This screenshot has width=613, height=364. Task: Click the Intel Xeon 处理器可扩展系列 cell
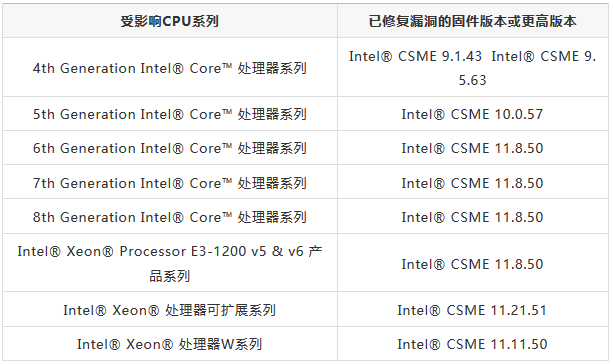(170, 309)
